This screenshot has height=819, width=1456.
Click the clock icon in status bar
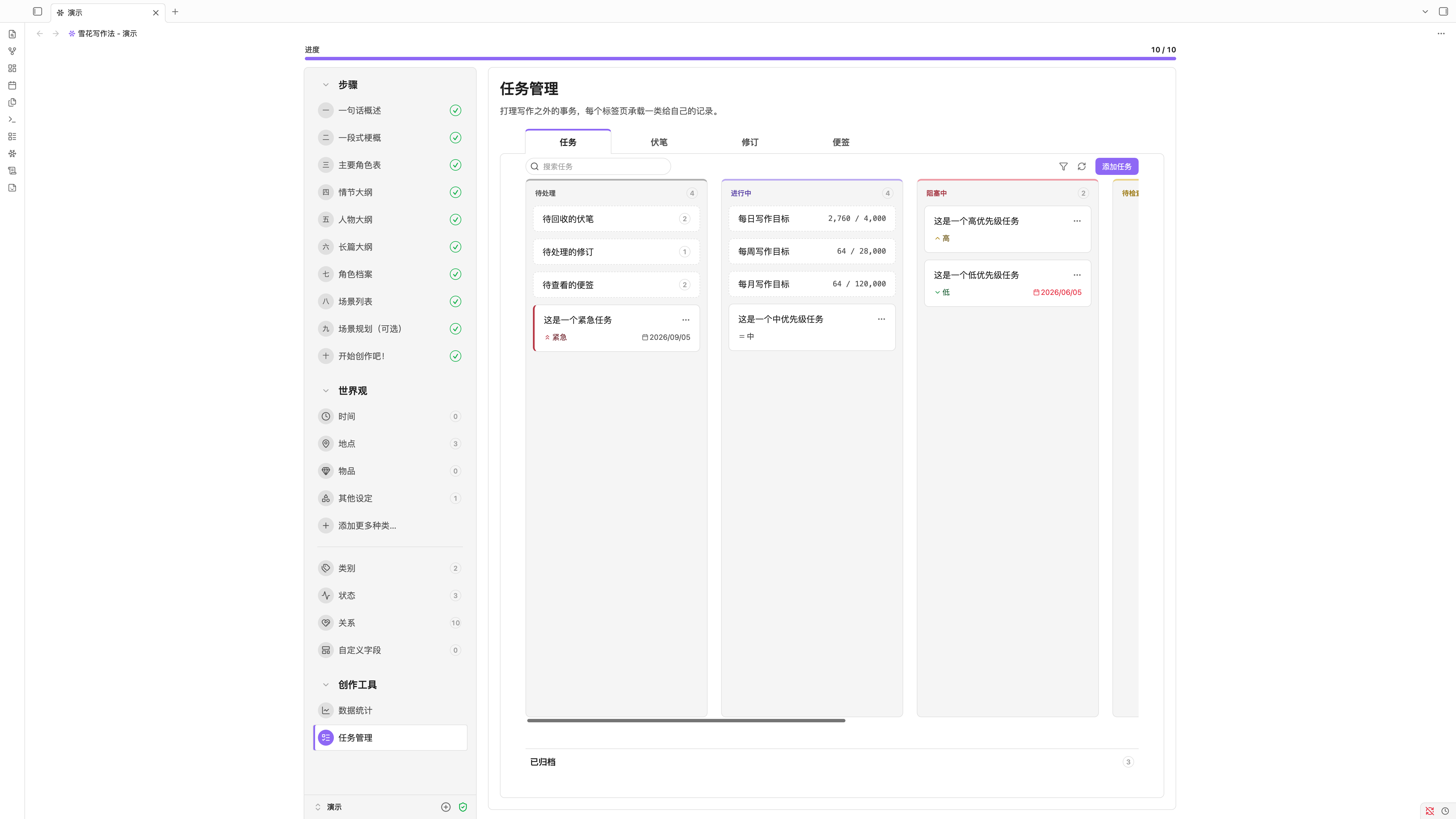tap(1445, 811)
